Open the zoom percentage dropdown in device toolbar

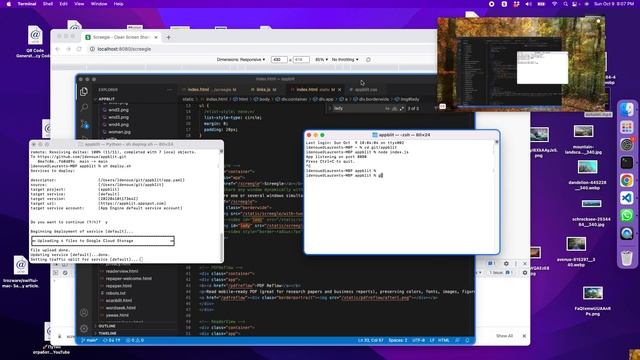click(x=321, y=60)
